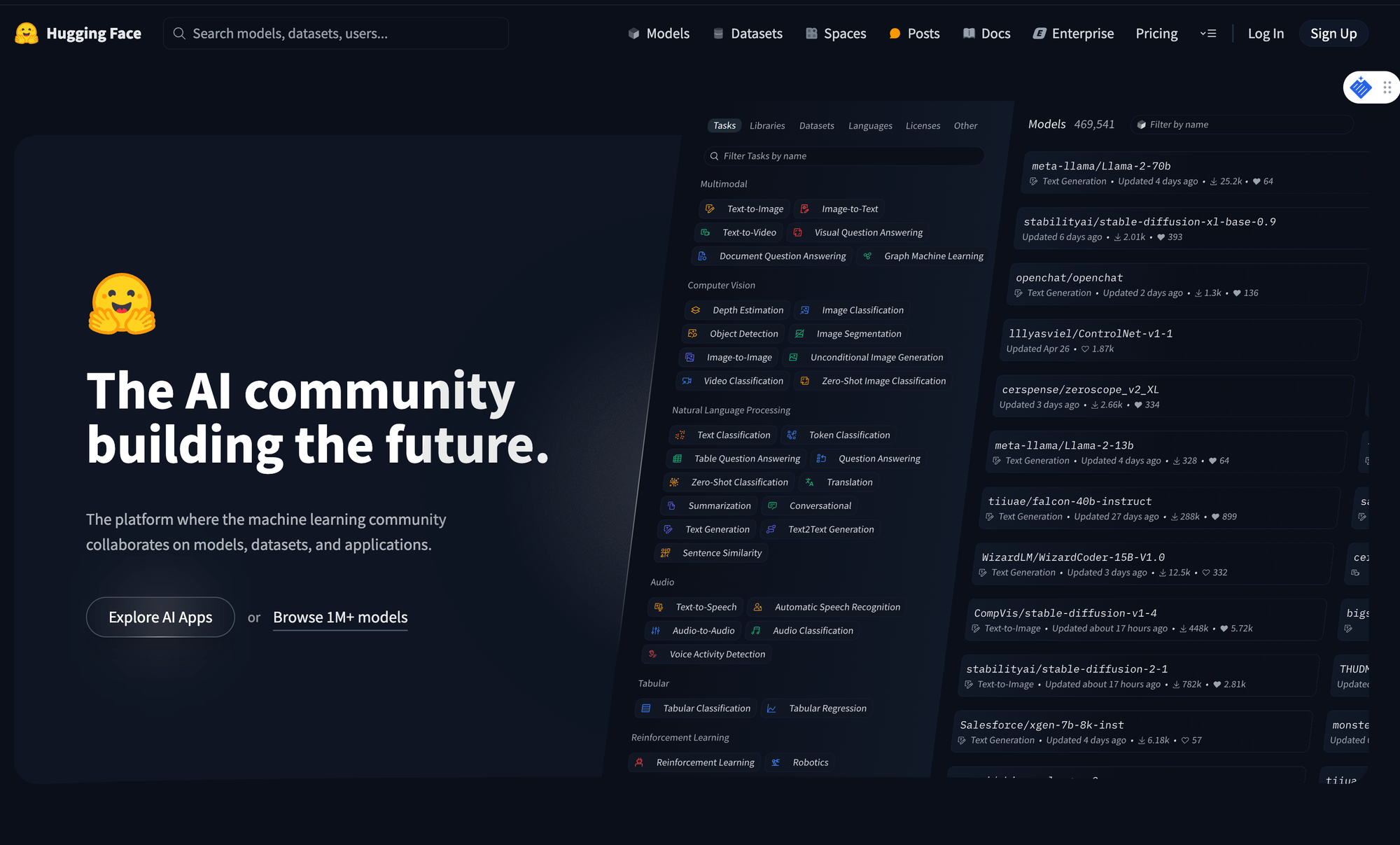Open the Pricing navigation link

(x=1156, y=34)
